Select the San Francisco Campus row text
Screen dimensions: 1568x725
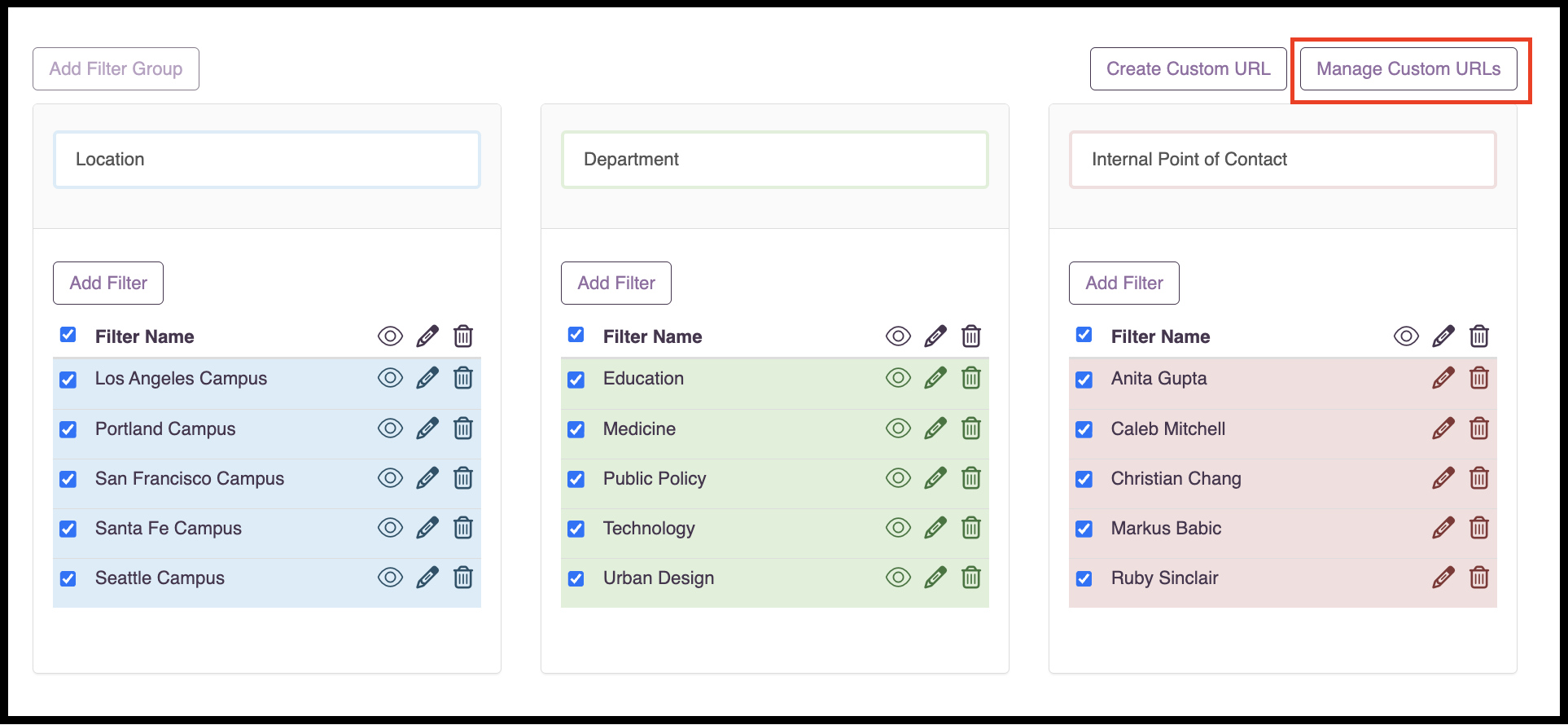pyautogui.click(x=190, y=479)
